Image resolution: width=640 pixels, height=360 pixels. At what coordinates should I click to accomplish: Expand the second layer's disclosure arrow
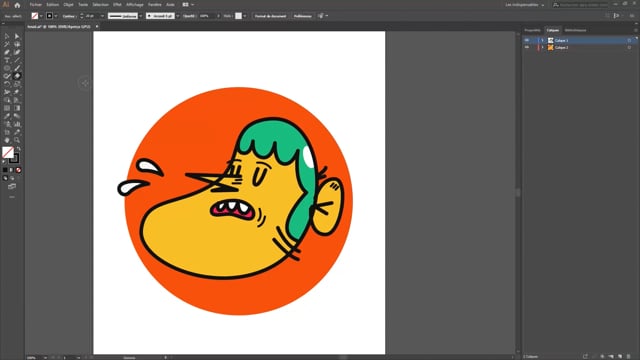pos(542,47)
